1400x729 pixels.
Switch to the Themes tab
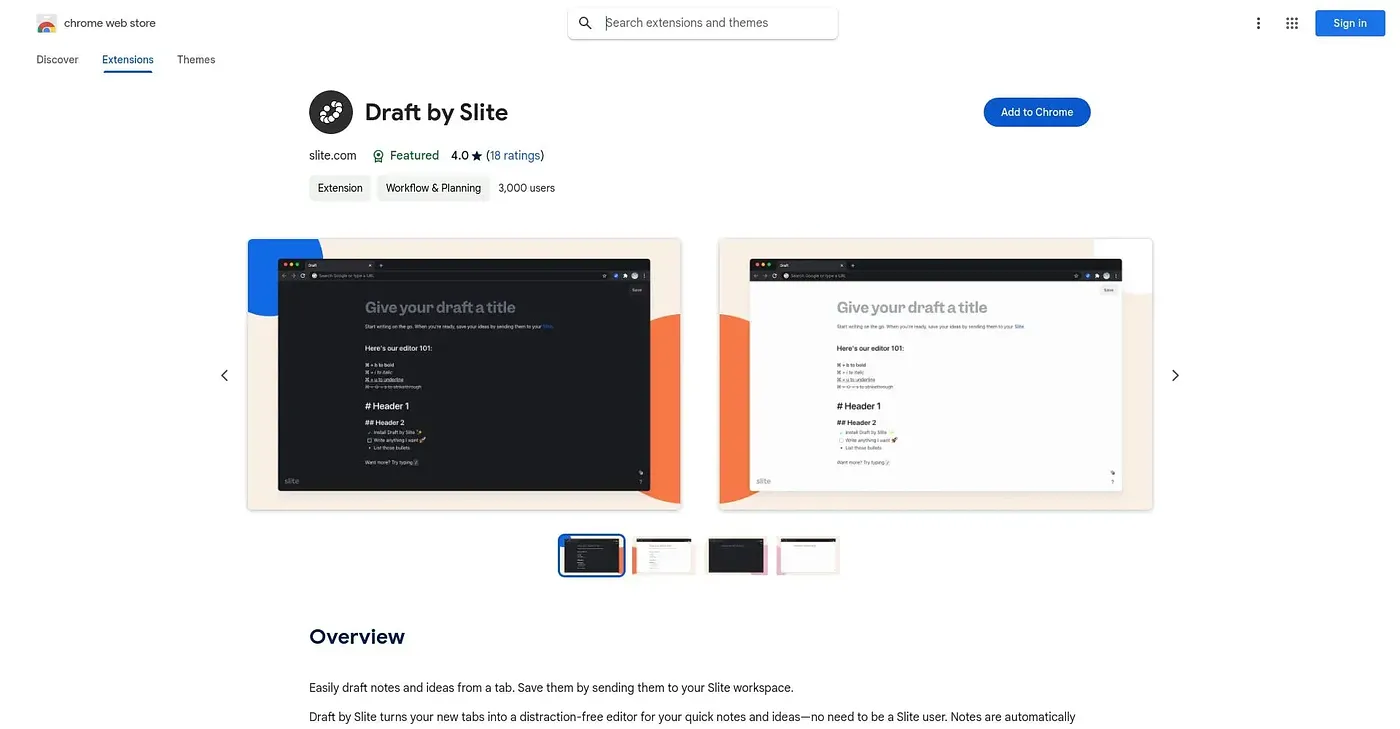(x=196, y=59)
